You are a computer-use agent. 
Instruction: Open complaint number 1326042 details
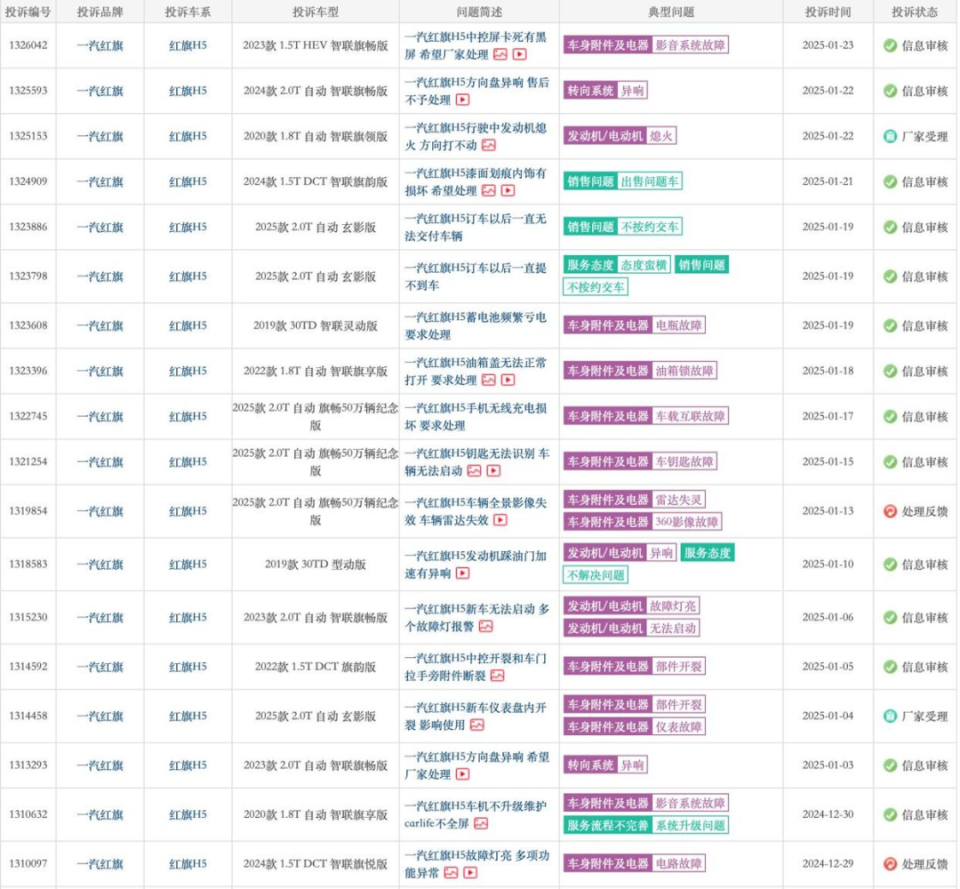(x=31, y=44)
